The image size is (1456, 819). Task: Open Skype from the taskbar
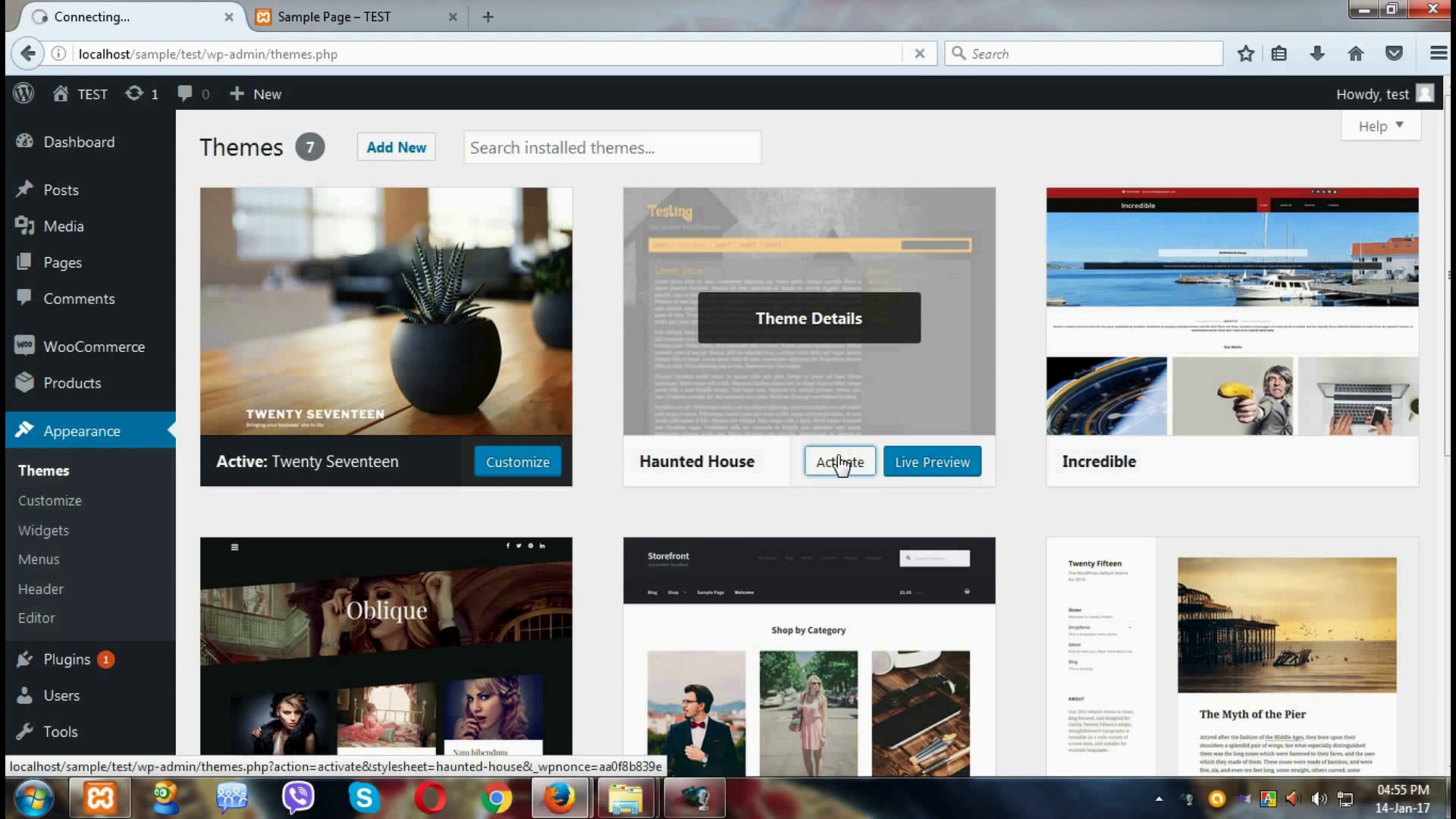pos(364,799)
